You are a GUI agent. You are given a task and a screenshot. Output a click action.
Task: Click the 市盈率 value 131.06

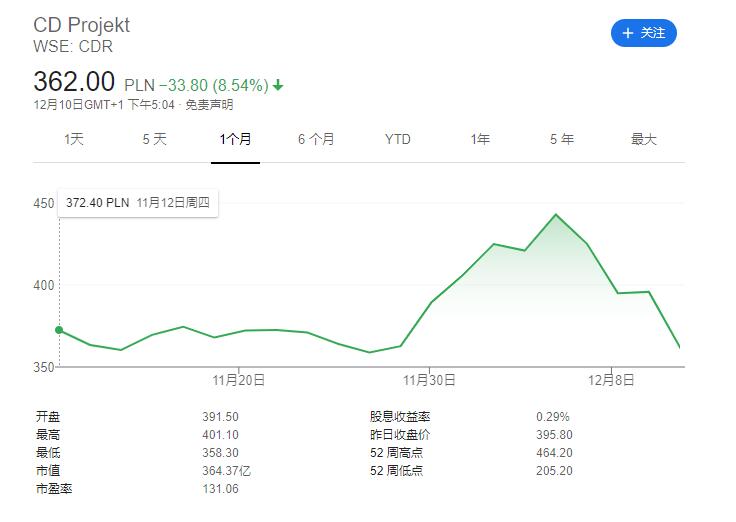pos(220,489)
